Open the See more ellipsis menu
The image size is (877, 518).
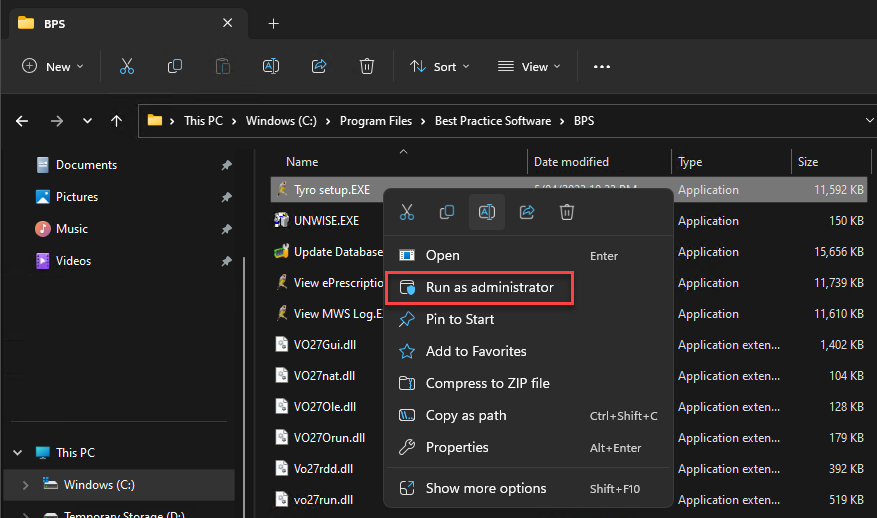tap(602, 67)
